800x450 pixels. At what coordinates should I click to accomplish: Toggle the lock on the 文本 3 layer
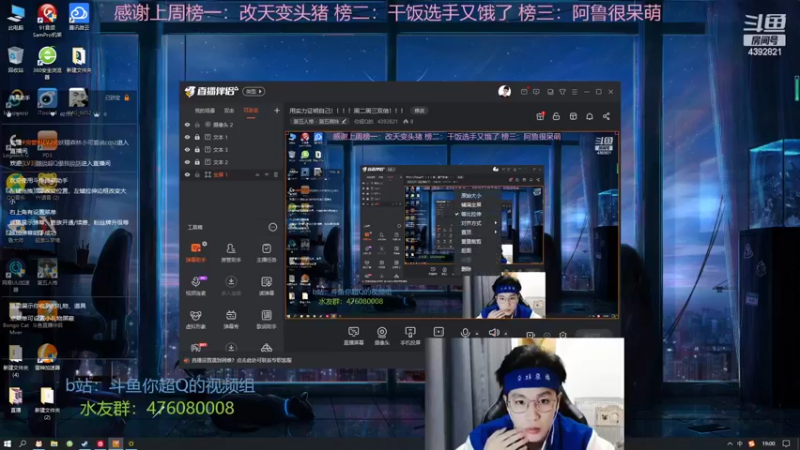(197, 149)
